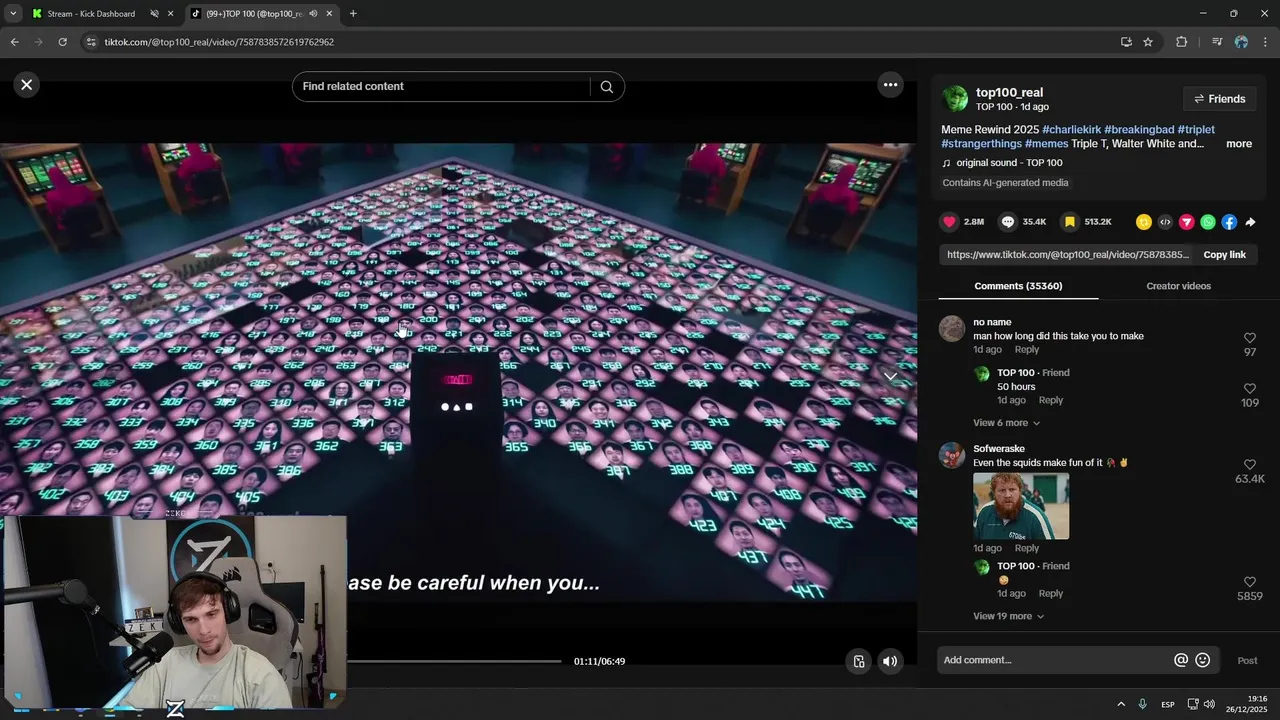Seek on the video progress bar
Screen dimensions: 1280x720
click(x=455, y=661)
